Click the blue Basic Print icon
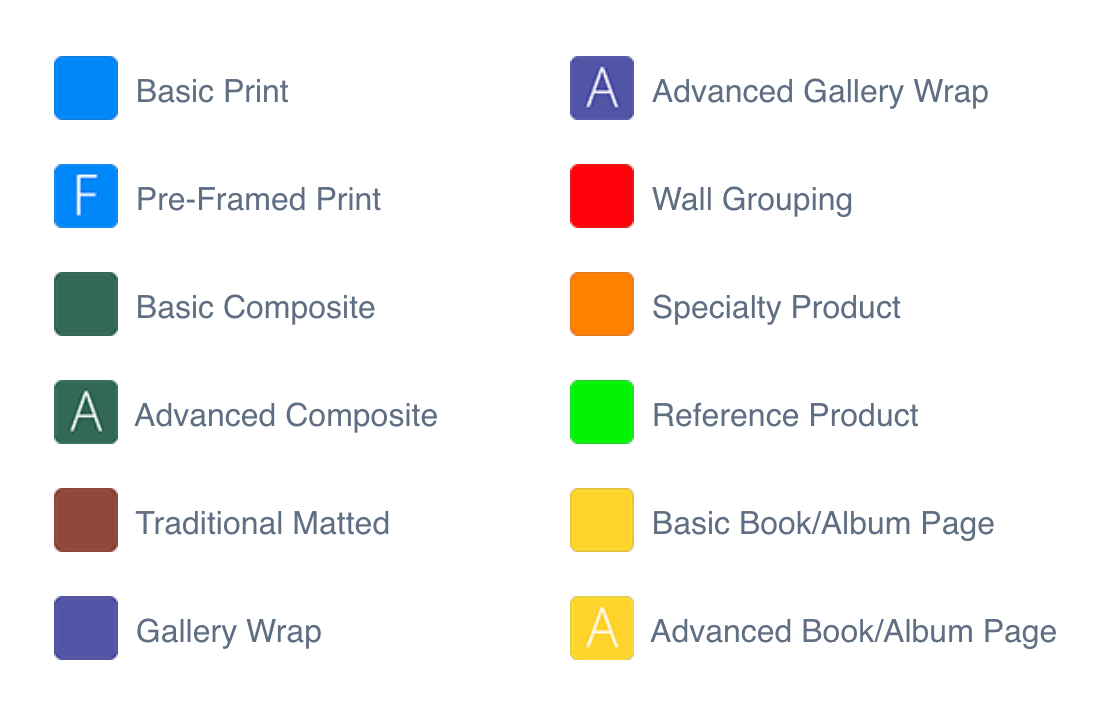 pos(86,88)
